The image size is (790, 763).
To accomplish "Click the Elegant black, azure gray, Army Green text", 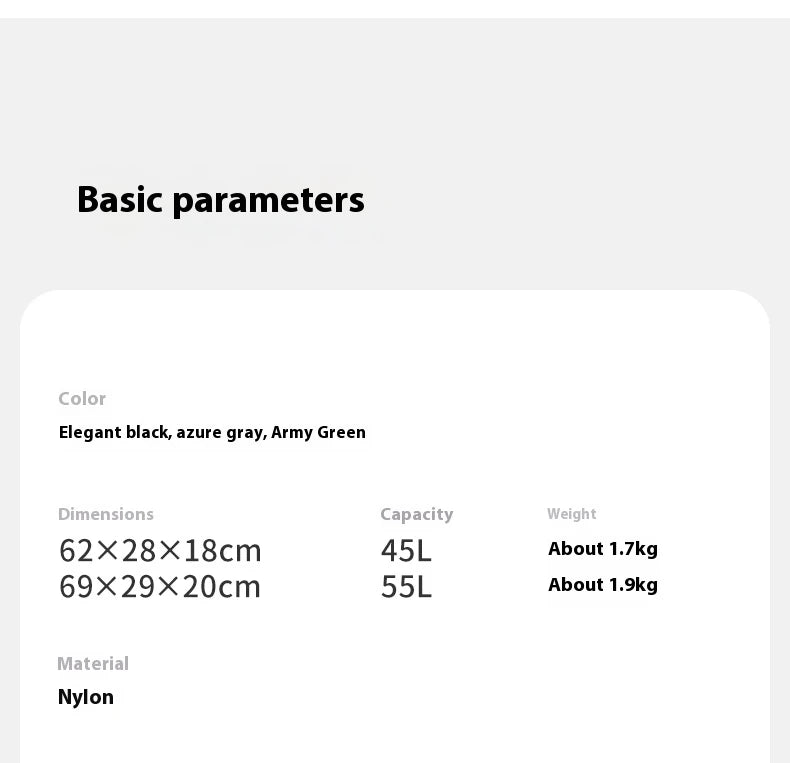I will coord(212,433).
